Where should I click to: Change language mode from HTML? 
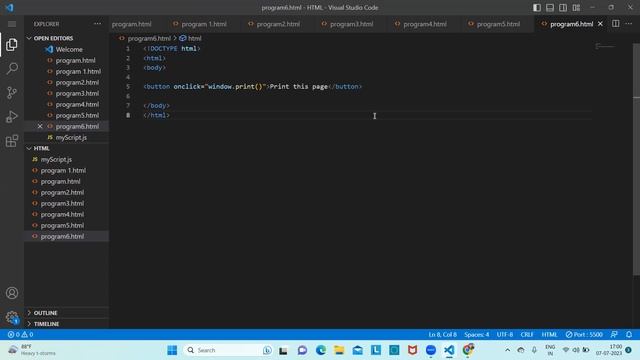pyautogui.click(x=549, y=334)
